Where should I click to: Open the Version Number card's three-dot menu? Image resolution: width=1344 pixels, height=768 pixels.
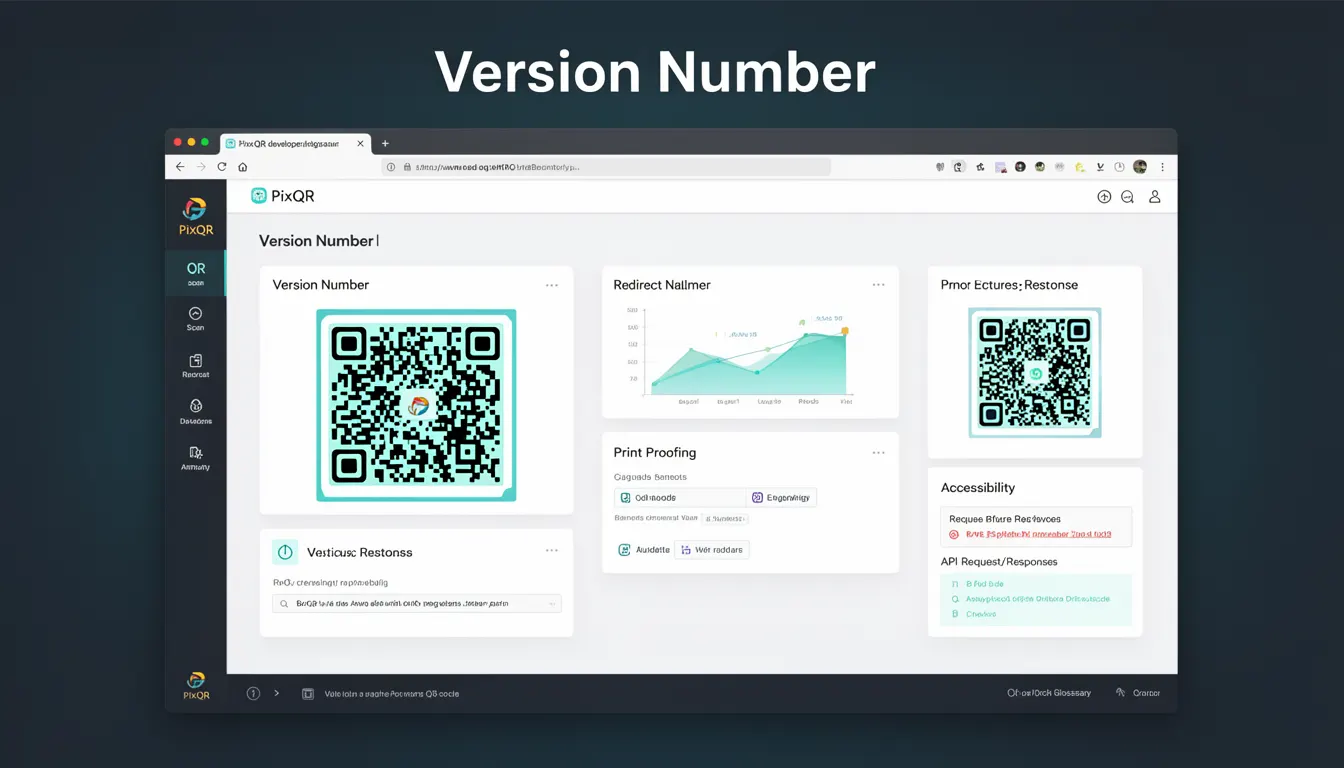click(552, 286)
